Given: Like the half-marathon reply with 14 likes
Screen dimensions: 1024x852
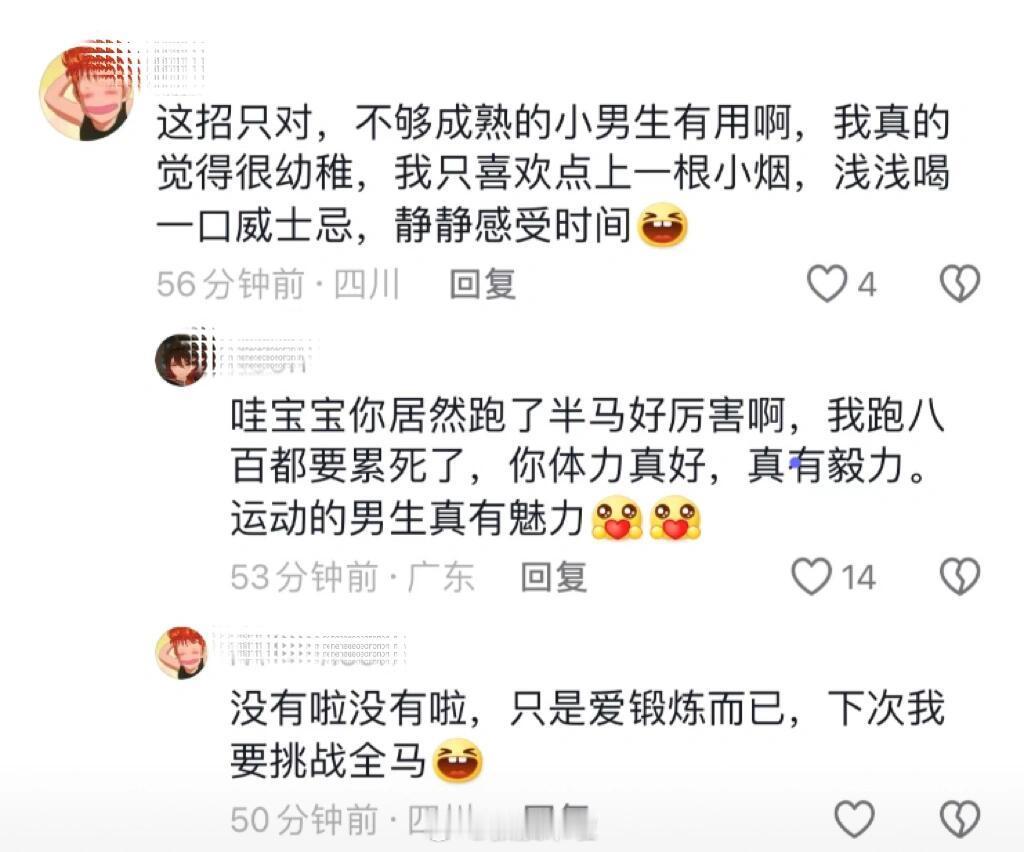Looking at the screenshot, I should 812,576.
